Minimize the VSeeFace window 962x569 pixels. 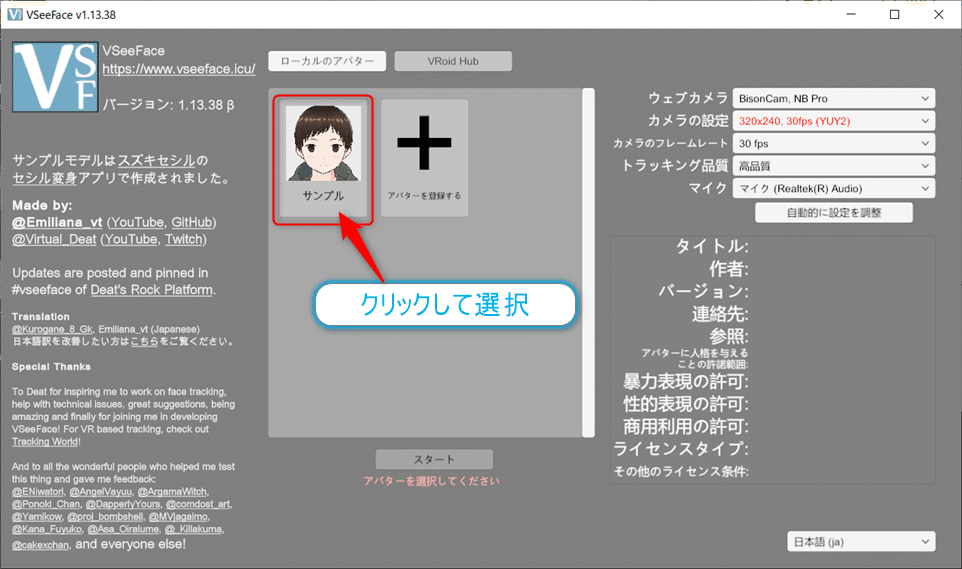[851, 14]
